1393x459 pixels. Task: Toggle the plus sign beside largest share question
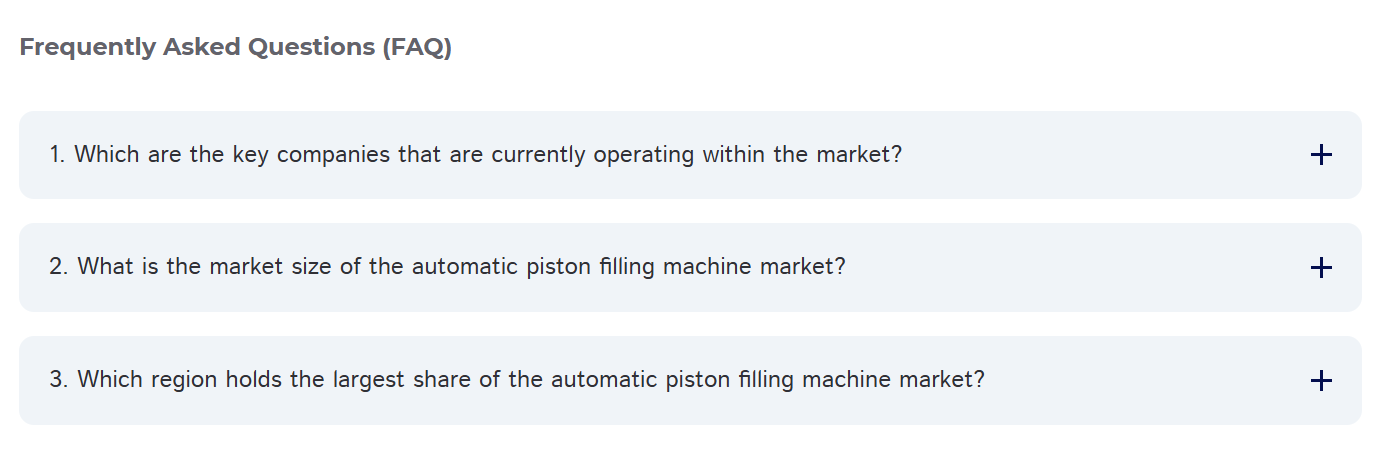(x=1320, y=381)
